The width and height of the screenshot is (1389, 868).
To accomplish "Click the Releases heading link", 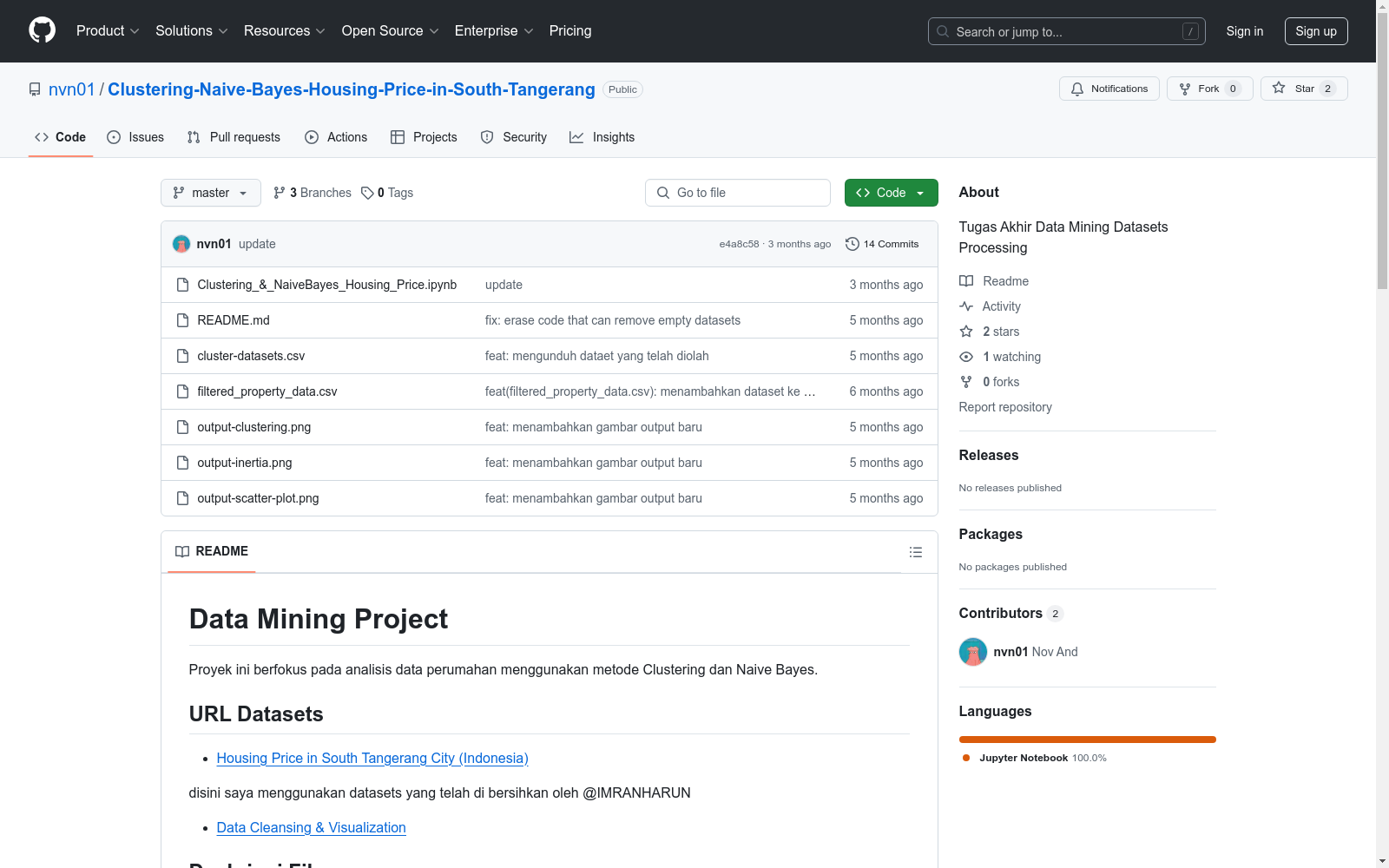I will 989,455.
